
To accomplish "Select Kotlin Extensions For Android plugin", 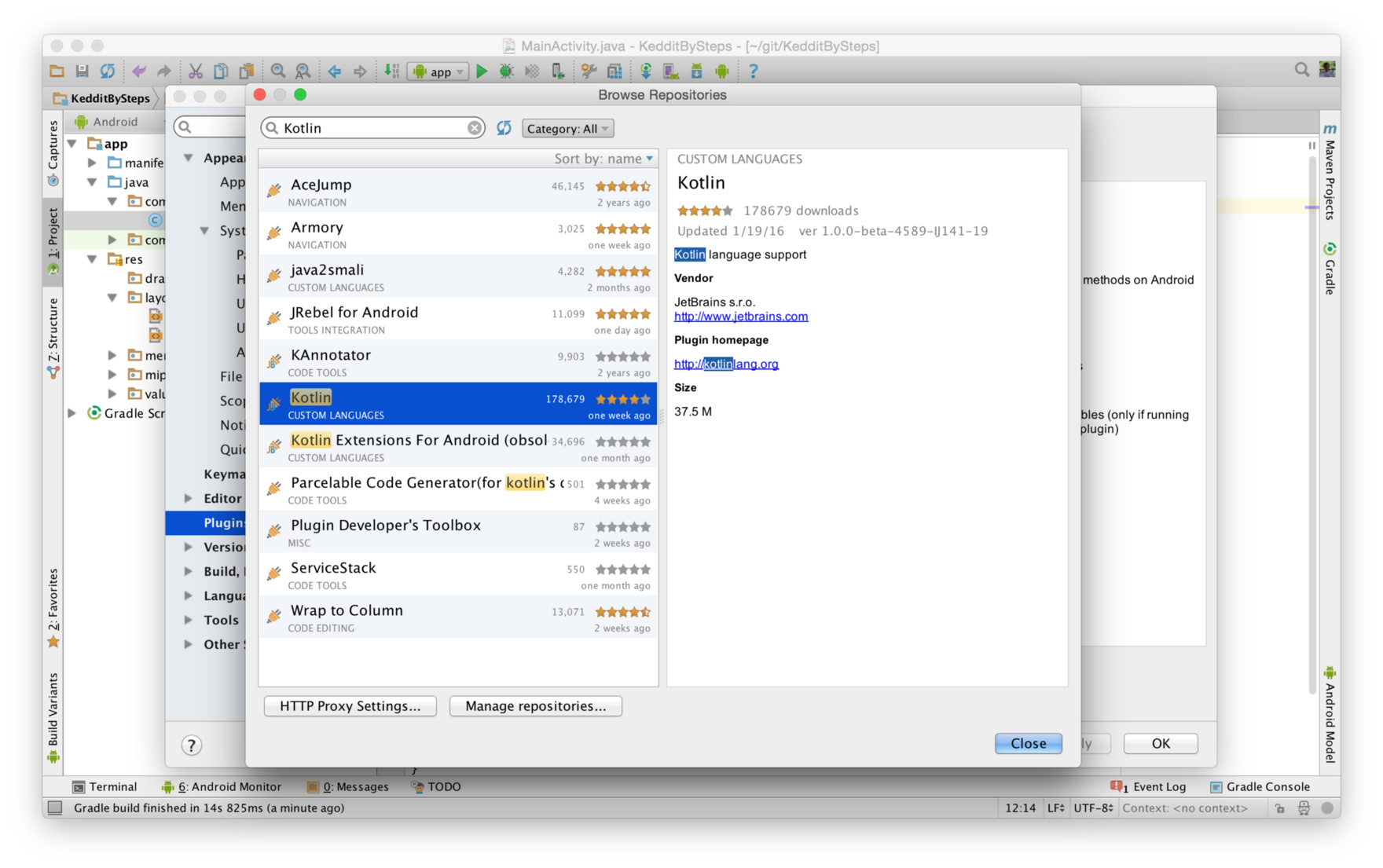I will (x=459, y=447).
